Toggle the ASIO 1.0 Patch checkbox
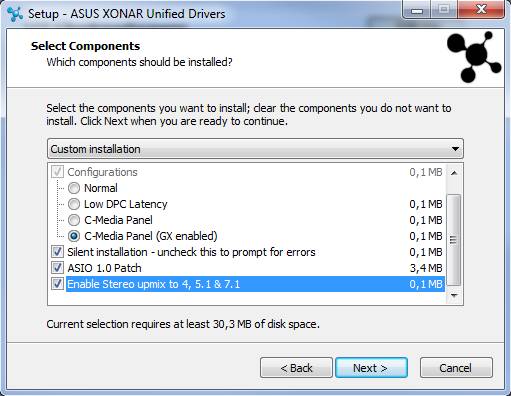Screen dimensions: 511x396 [x=57, y=268]
